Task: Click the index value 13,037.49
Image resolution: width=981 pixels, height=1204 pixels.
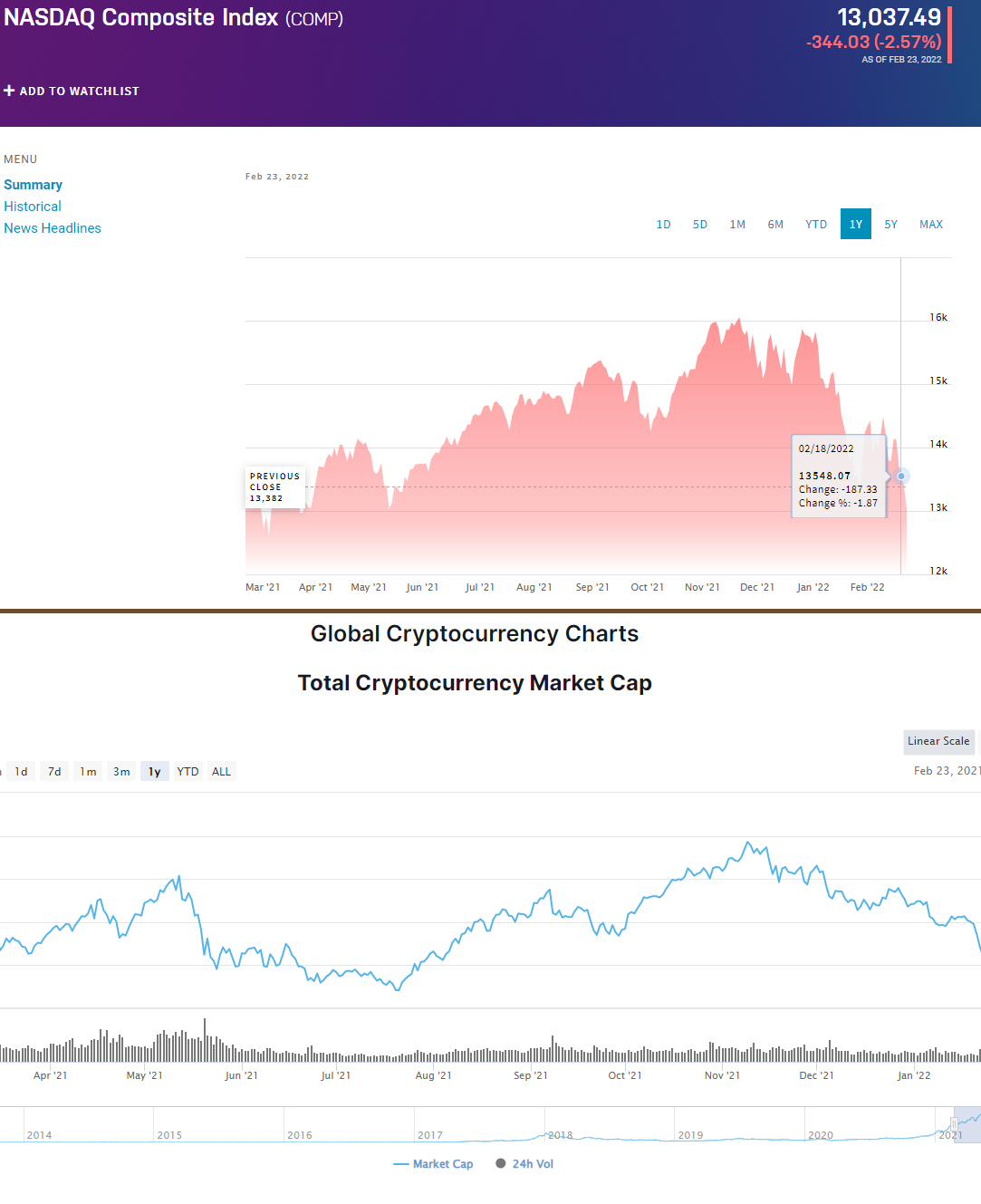Action: click(x=890, y=17)
